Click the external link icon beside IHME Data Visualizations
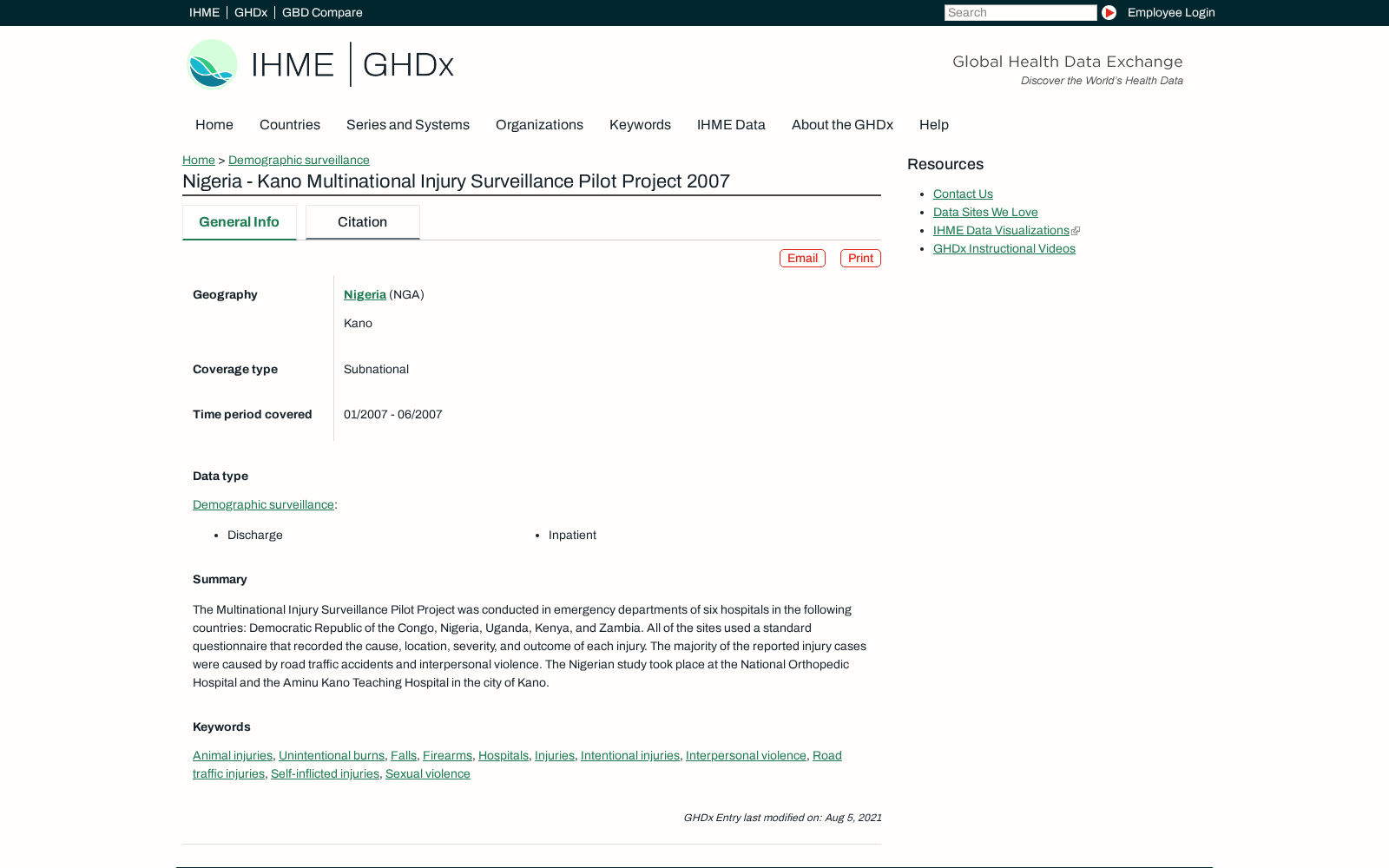The width and height of the screenshot is (1389, 868). coord(1076,231)
